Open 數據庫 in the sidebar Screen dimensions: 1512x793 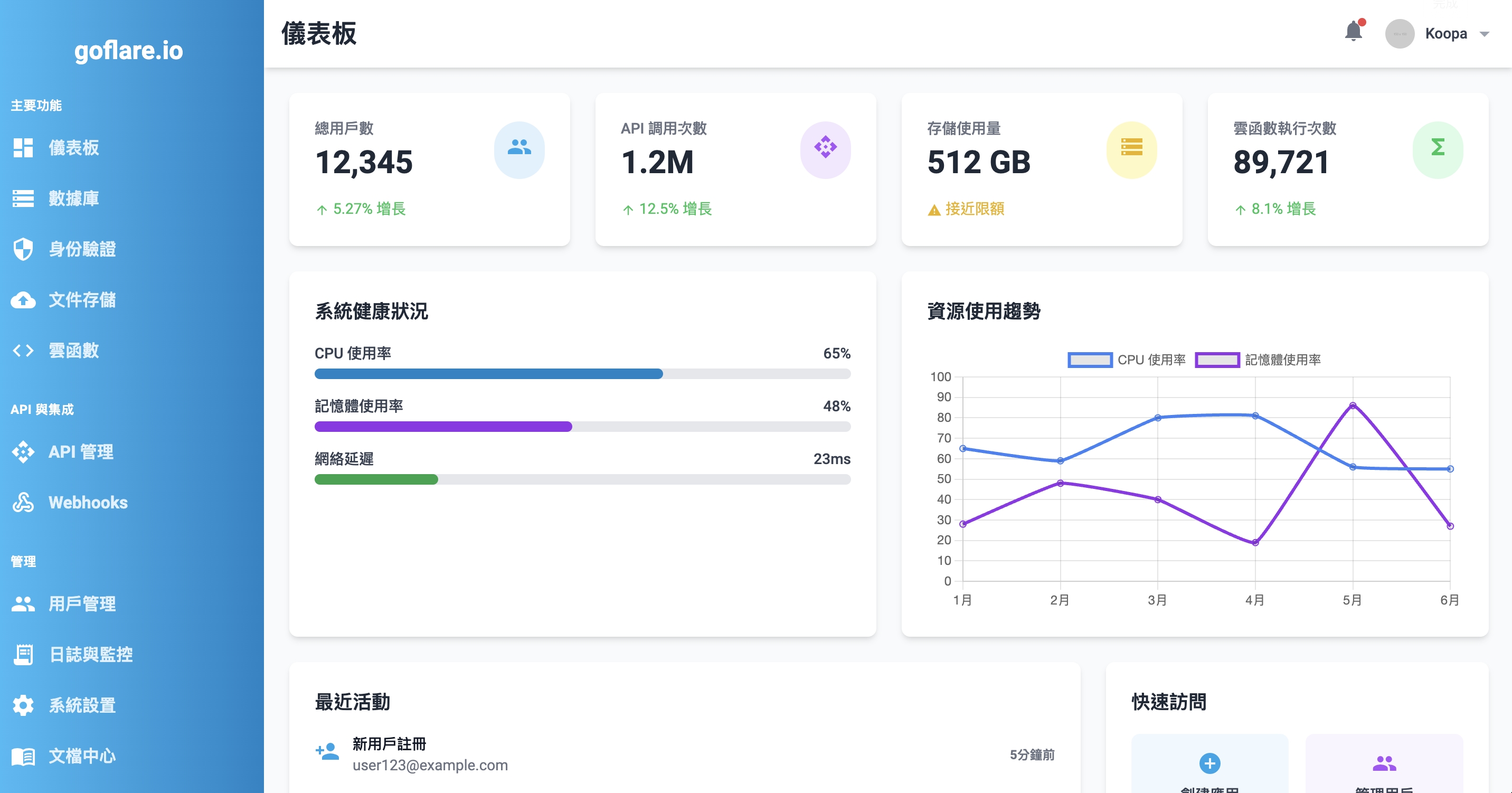(73, 199)
